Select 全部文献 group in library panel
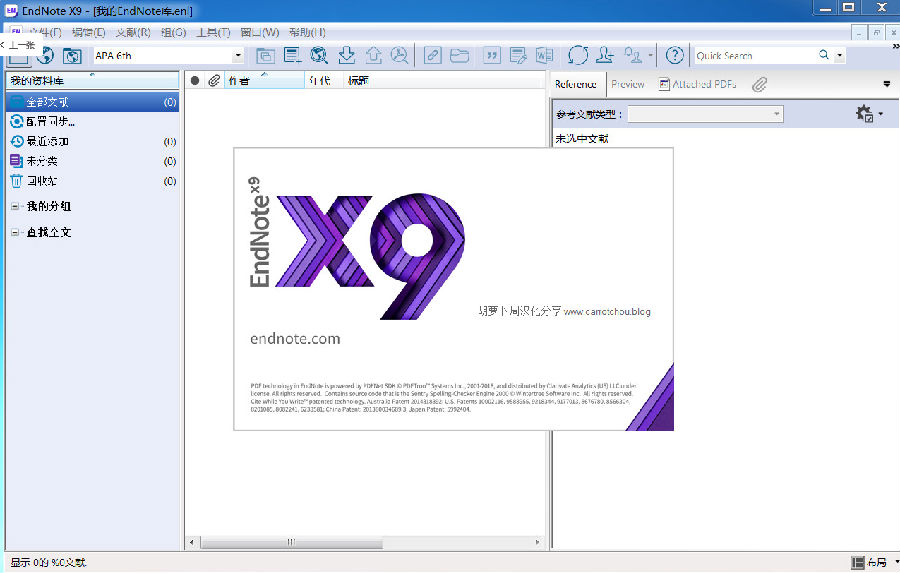 click(92, 102)
